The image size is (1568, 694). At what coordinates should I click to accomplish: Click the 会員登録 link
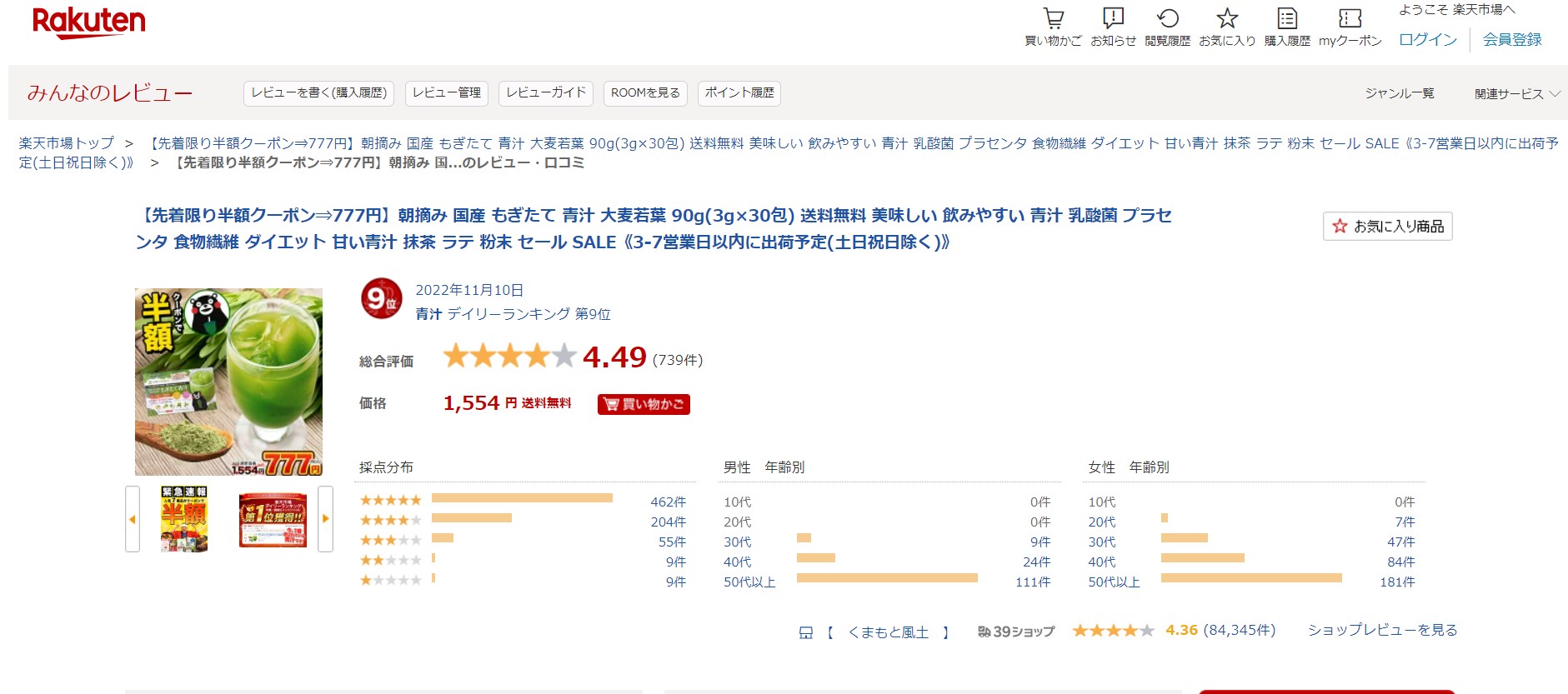point(1512,39)
